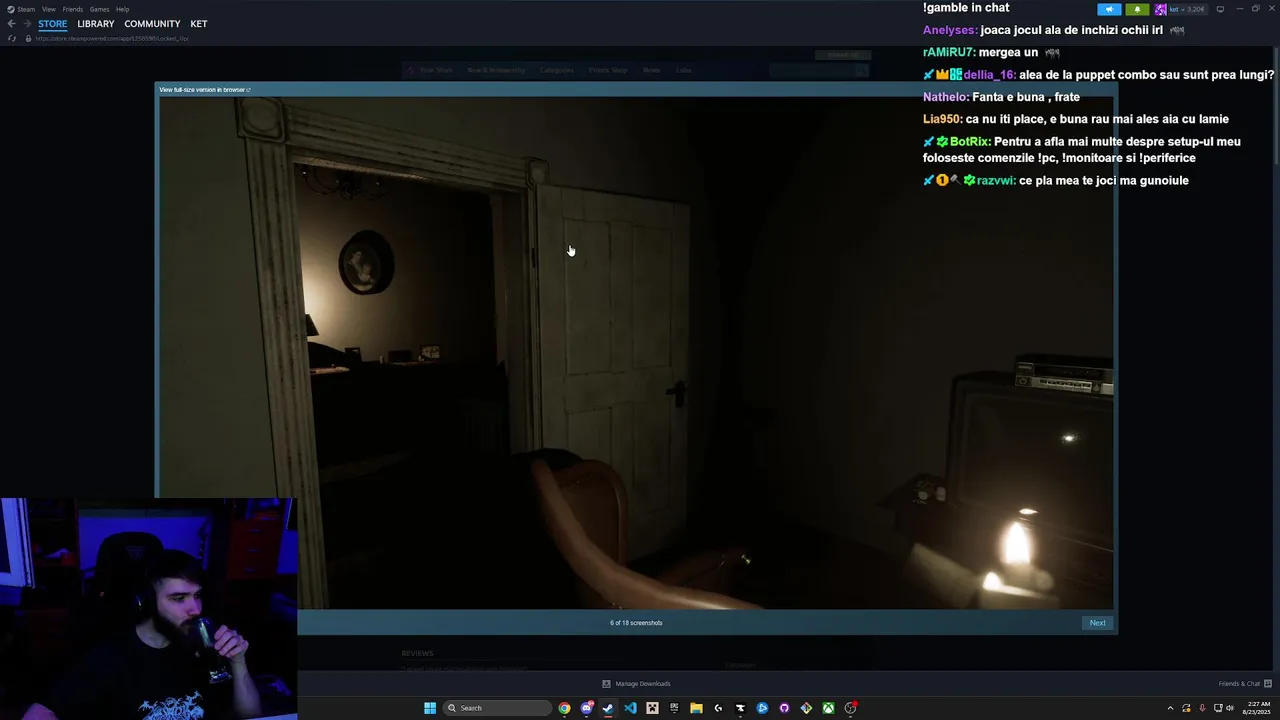Open GitHub Desktop from taskbar
1280x720 pixels.
click(784, 708)
